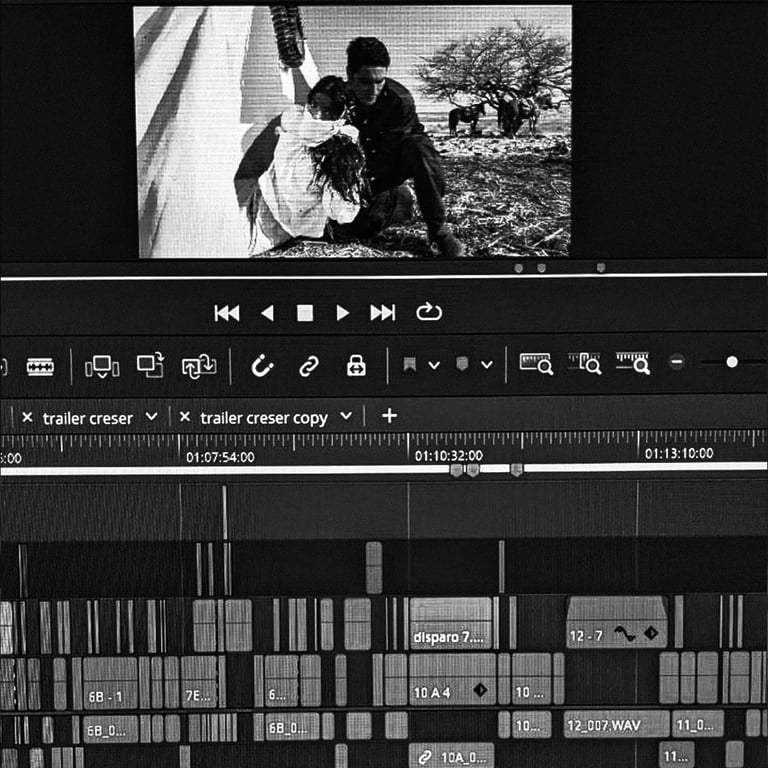768x768 pixels.
Task: Open 'trailer creser copy' tab dropdown
Action: pos(346,416)
